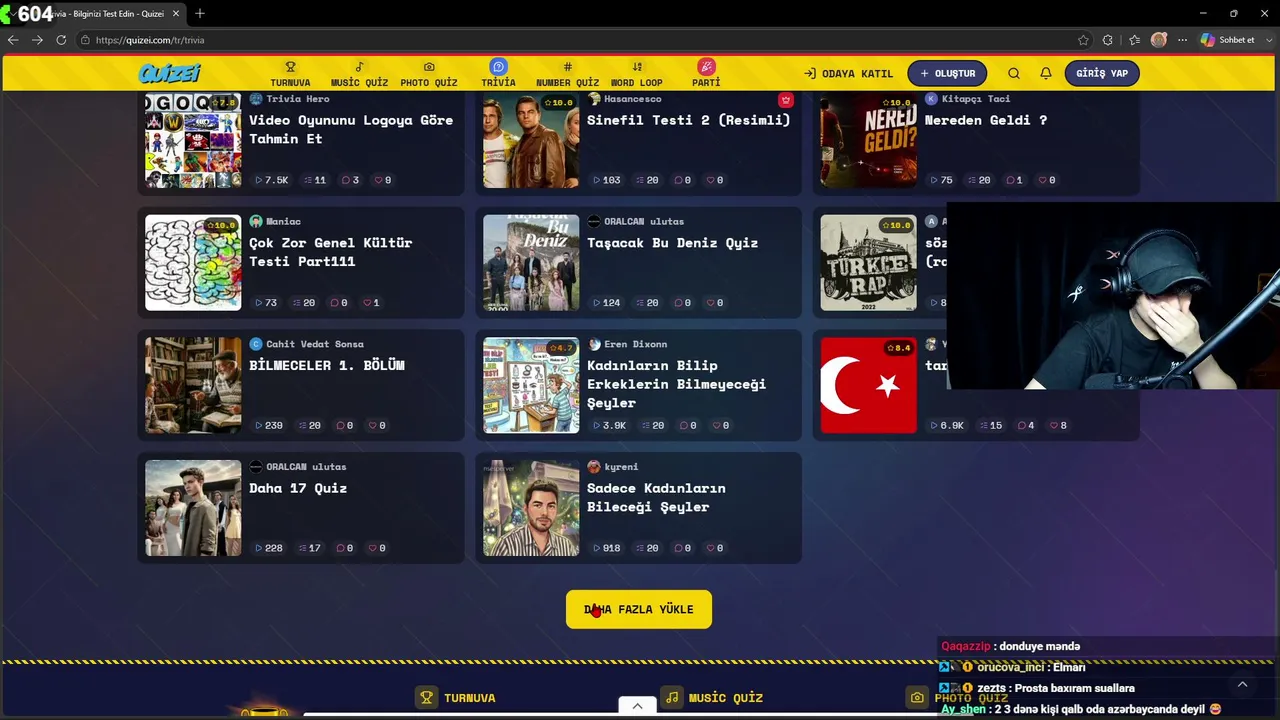Click the browser forward arrow
The image size is (1280, 720).
tap(37, 40)
